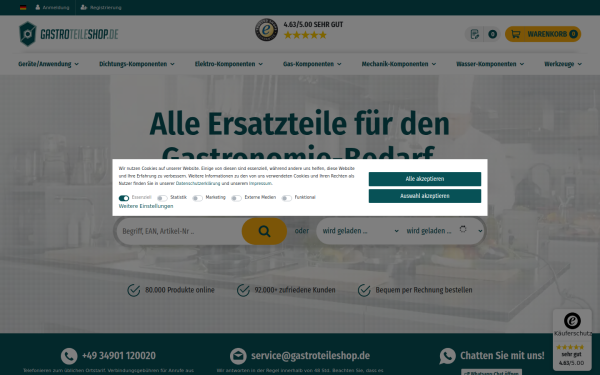Screen dimensions: 600x375
Task: Enable the Externe Medien cookie switch
Action: pos(236,198)
